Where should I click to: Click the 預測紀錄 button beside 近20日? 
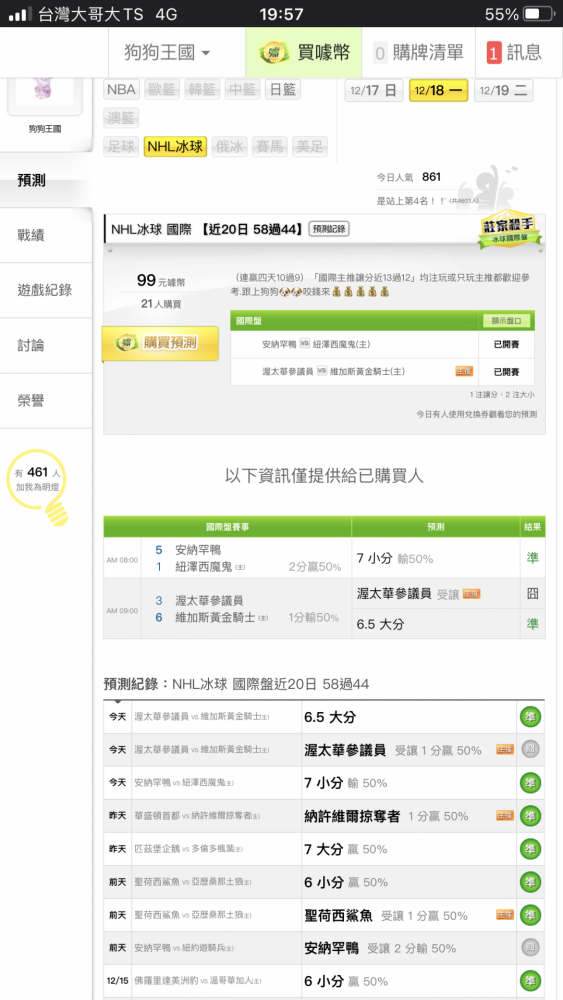point(329,229)
